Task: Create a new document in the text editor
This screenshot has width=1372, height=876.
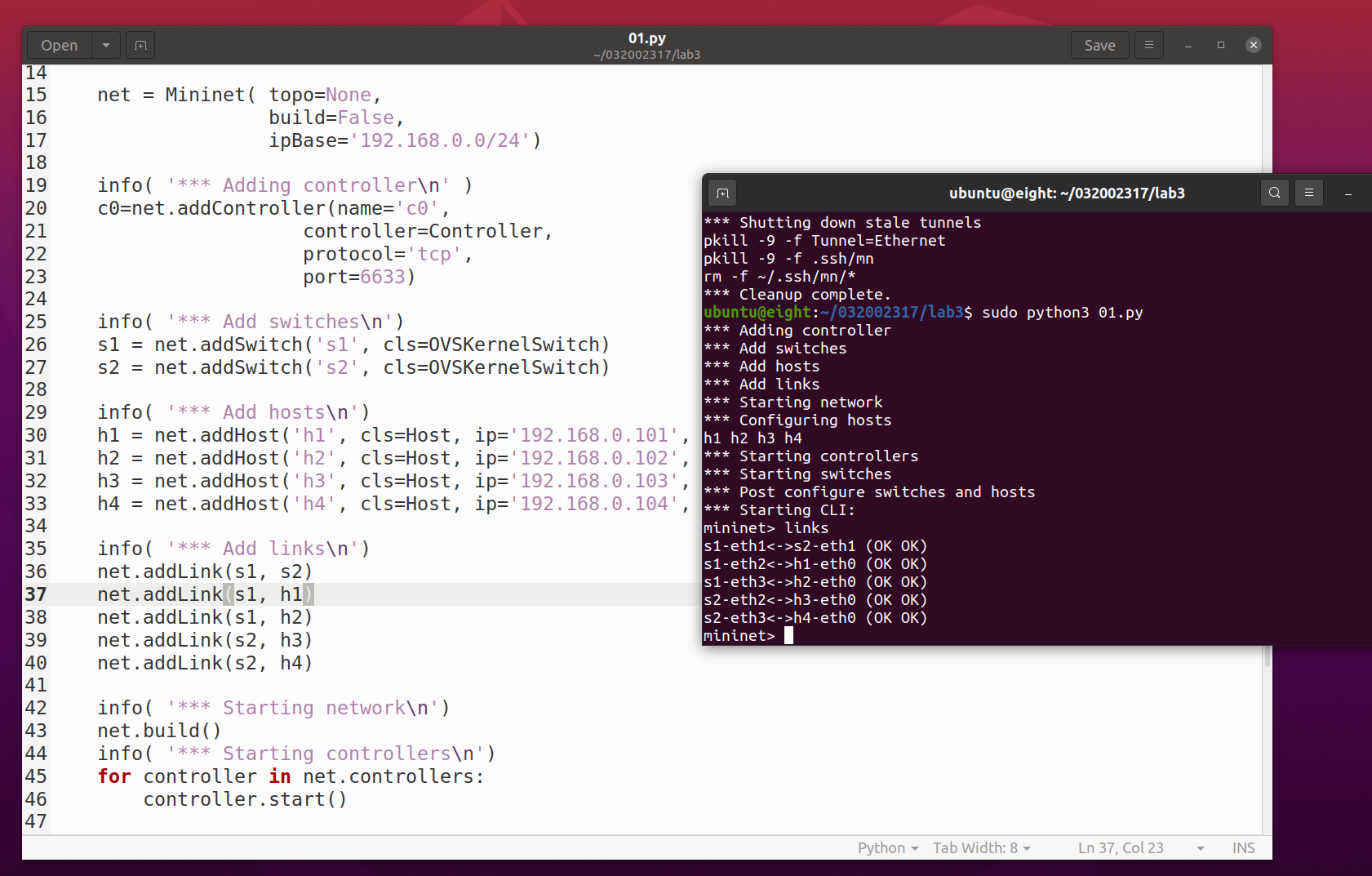Action: pos(140,46)
